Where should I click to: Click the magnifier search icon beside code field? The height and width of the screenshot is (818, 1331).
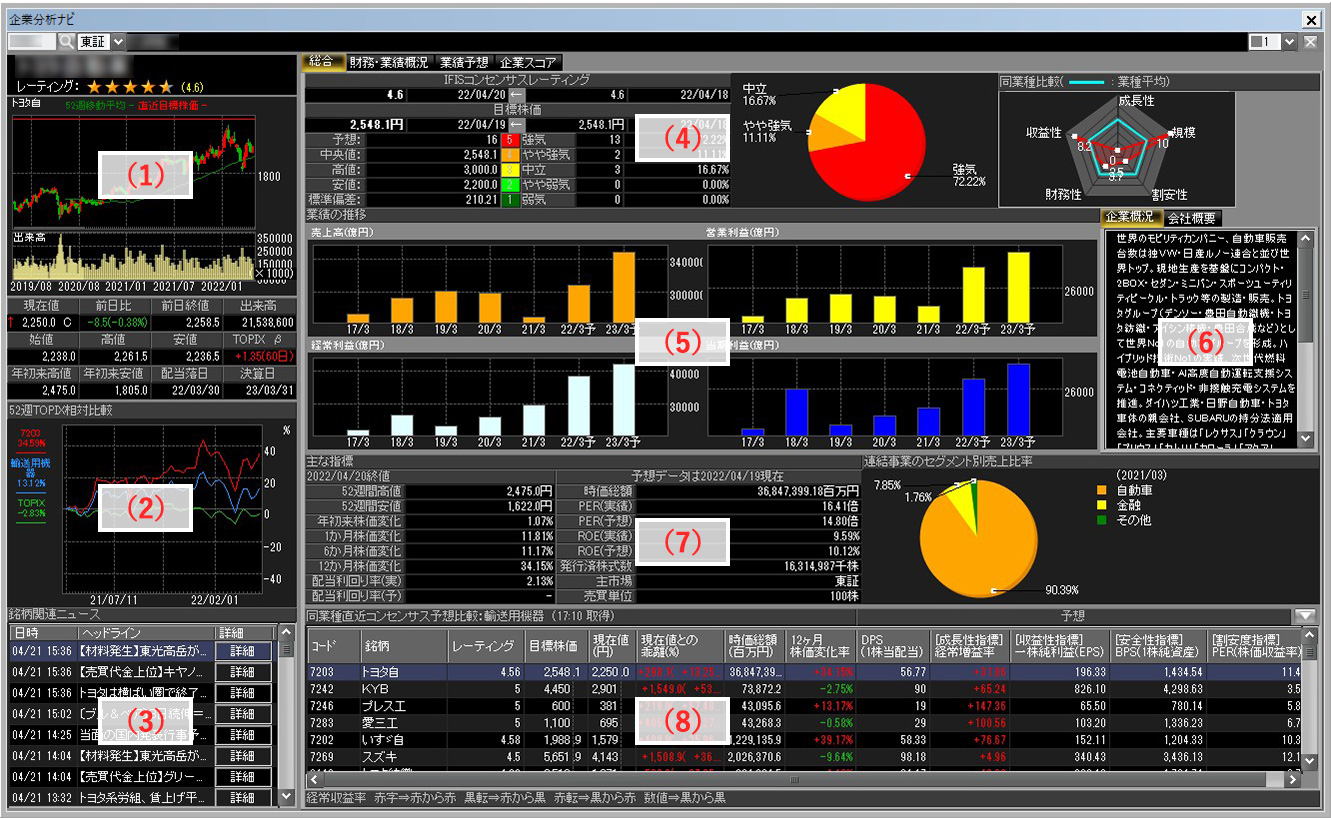tap(66, 42)
